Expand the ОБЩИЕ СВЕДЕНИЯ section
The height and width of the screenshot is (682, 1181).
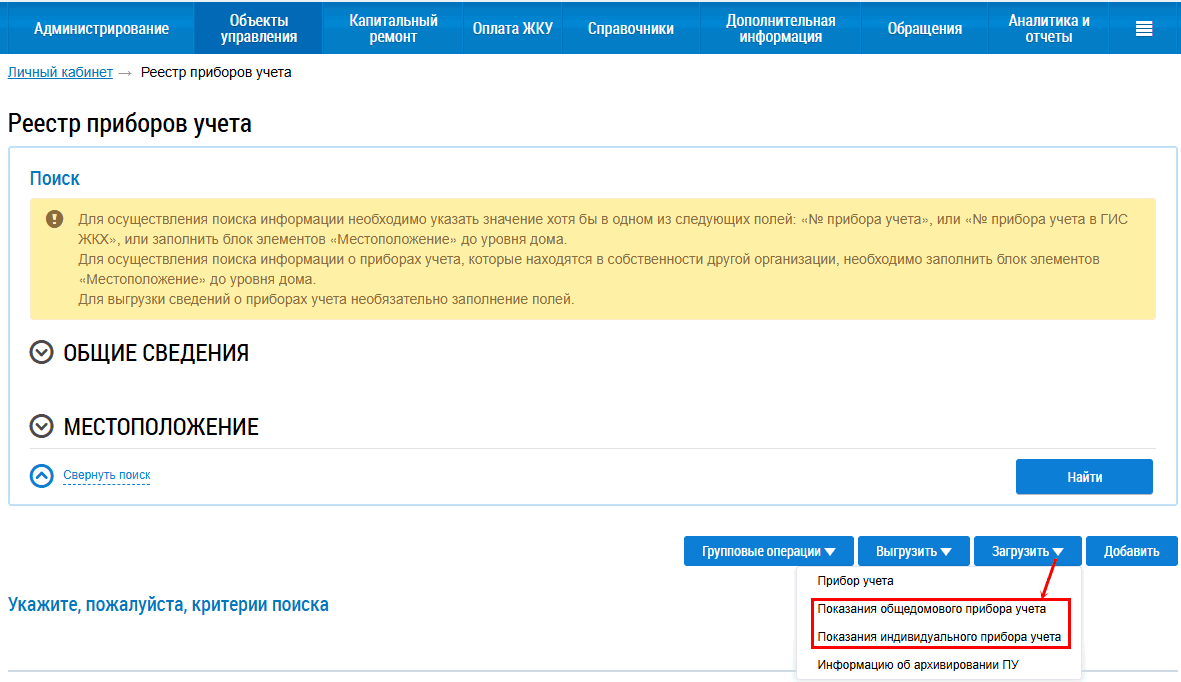click(41, 353)
